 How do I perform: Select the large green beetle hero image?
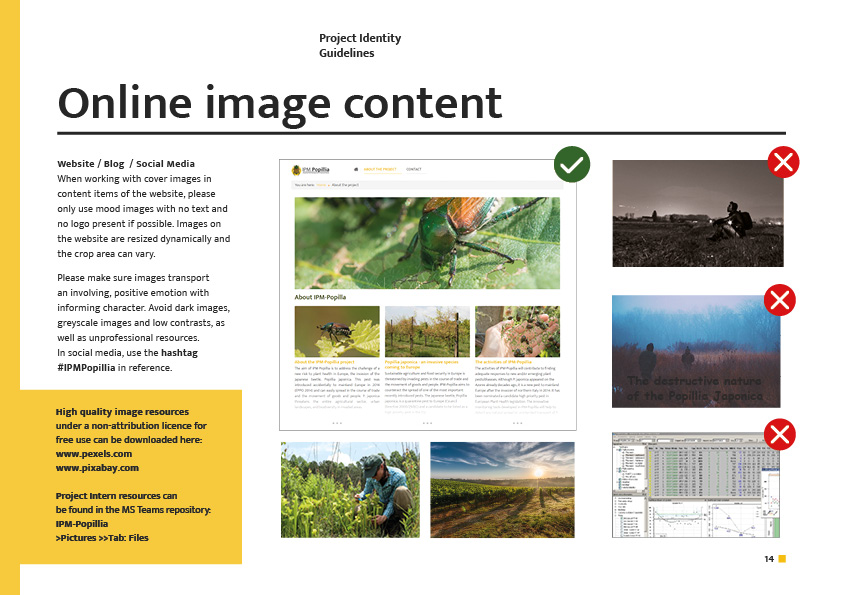[x=426, y=242]
